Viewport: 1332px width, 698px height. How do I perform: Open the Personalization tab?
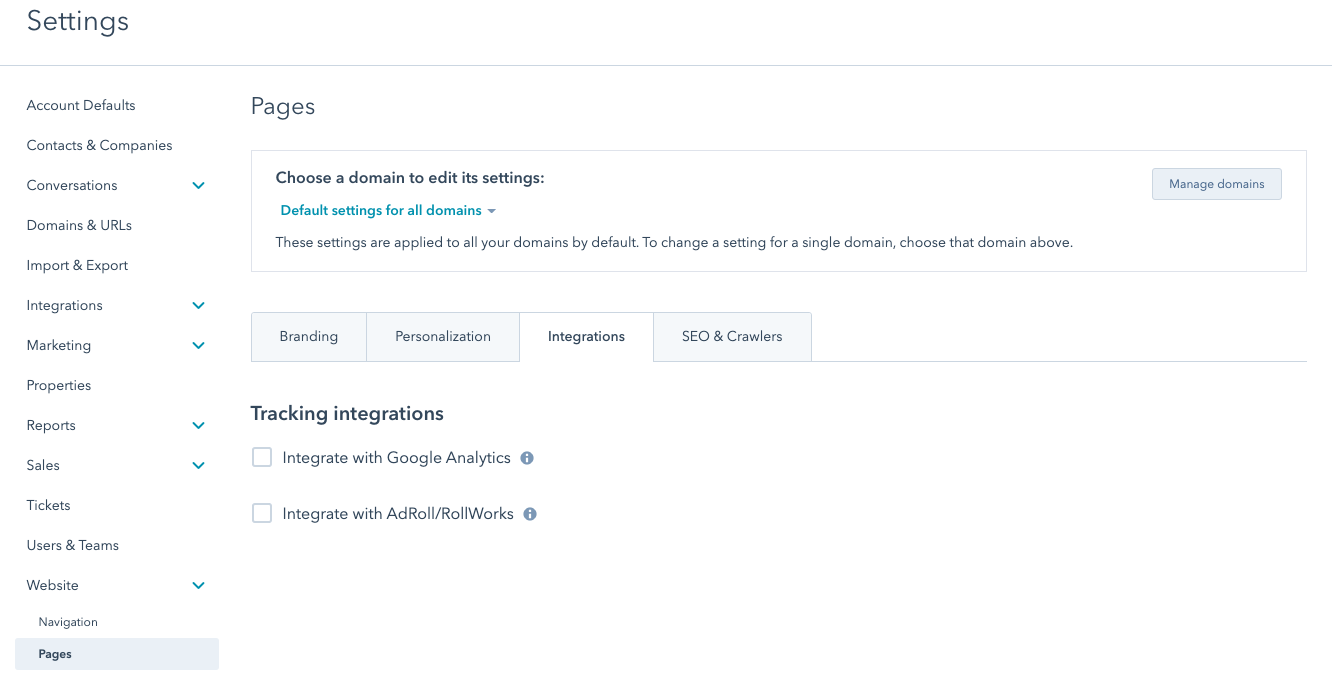(x=442, y=336)
